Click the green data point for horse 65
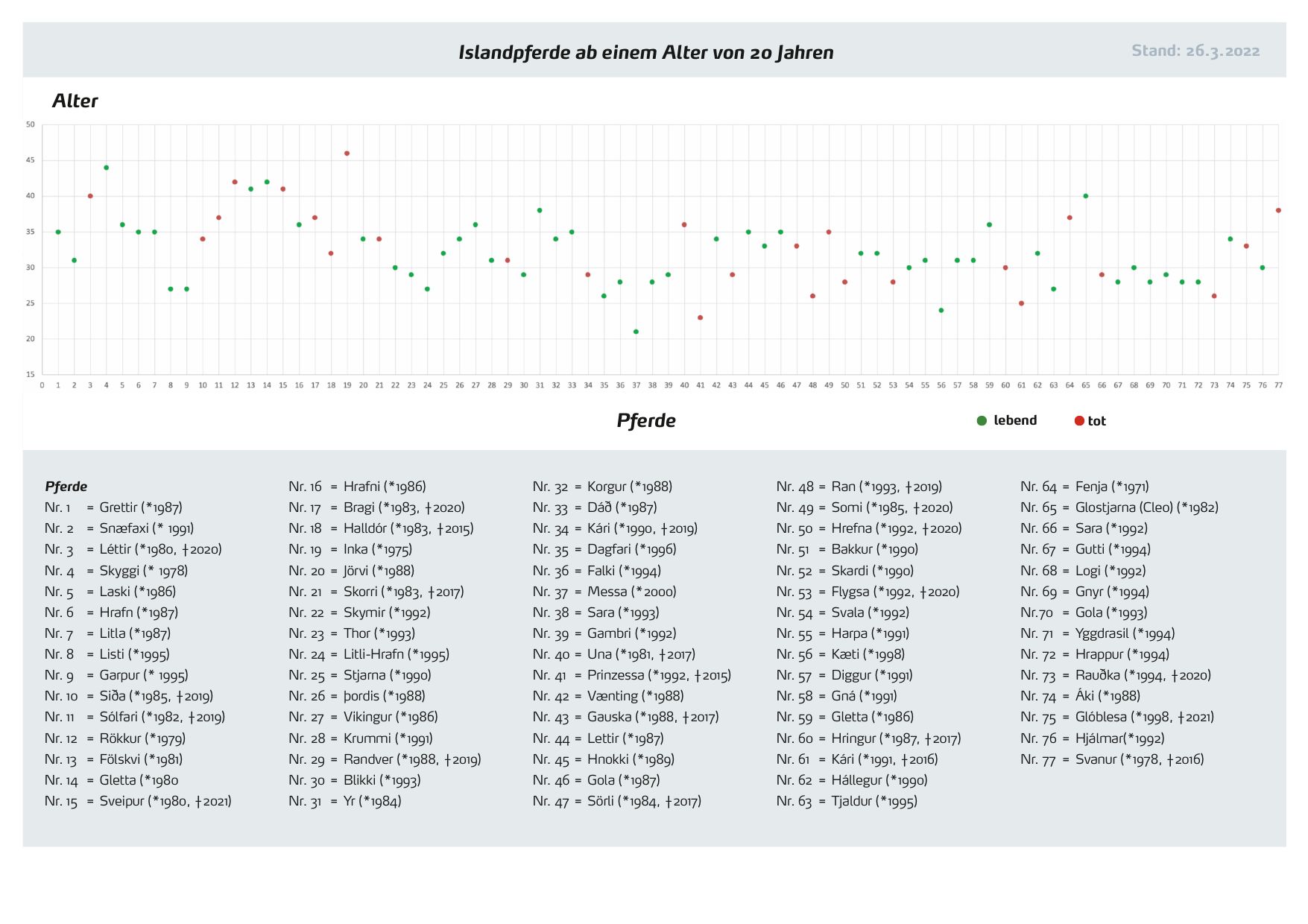Viewport: 1308px width, 924px height. point(1086,196)
